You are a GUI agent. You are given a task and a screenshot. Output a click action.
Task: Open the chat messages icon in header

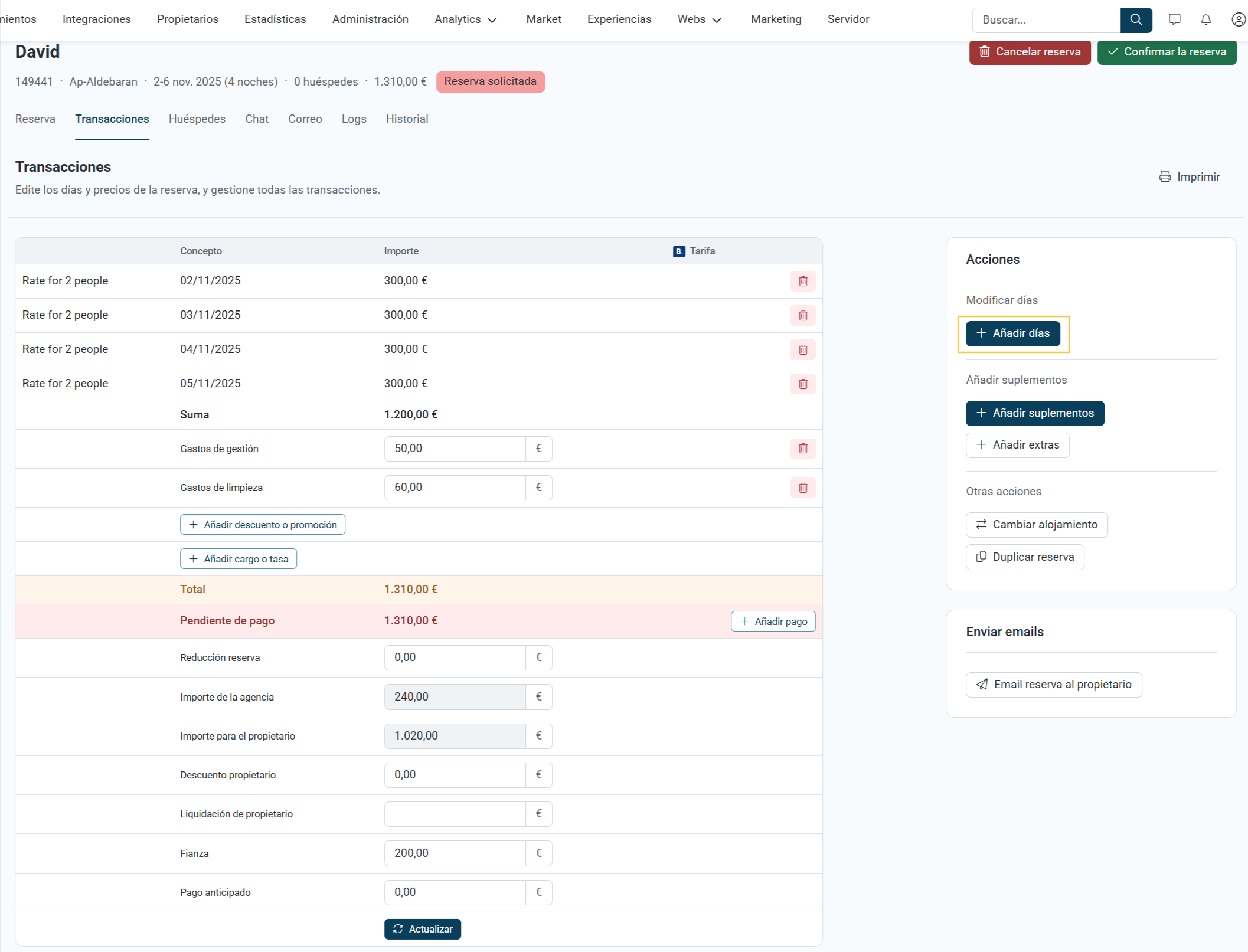(1174, 19)
